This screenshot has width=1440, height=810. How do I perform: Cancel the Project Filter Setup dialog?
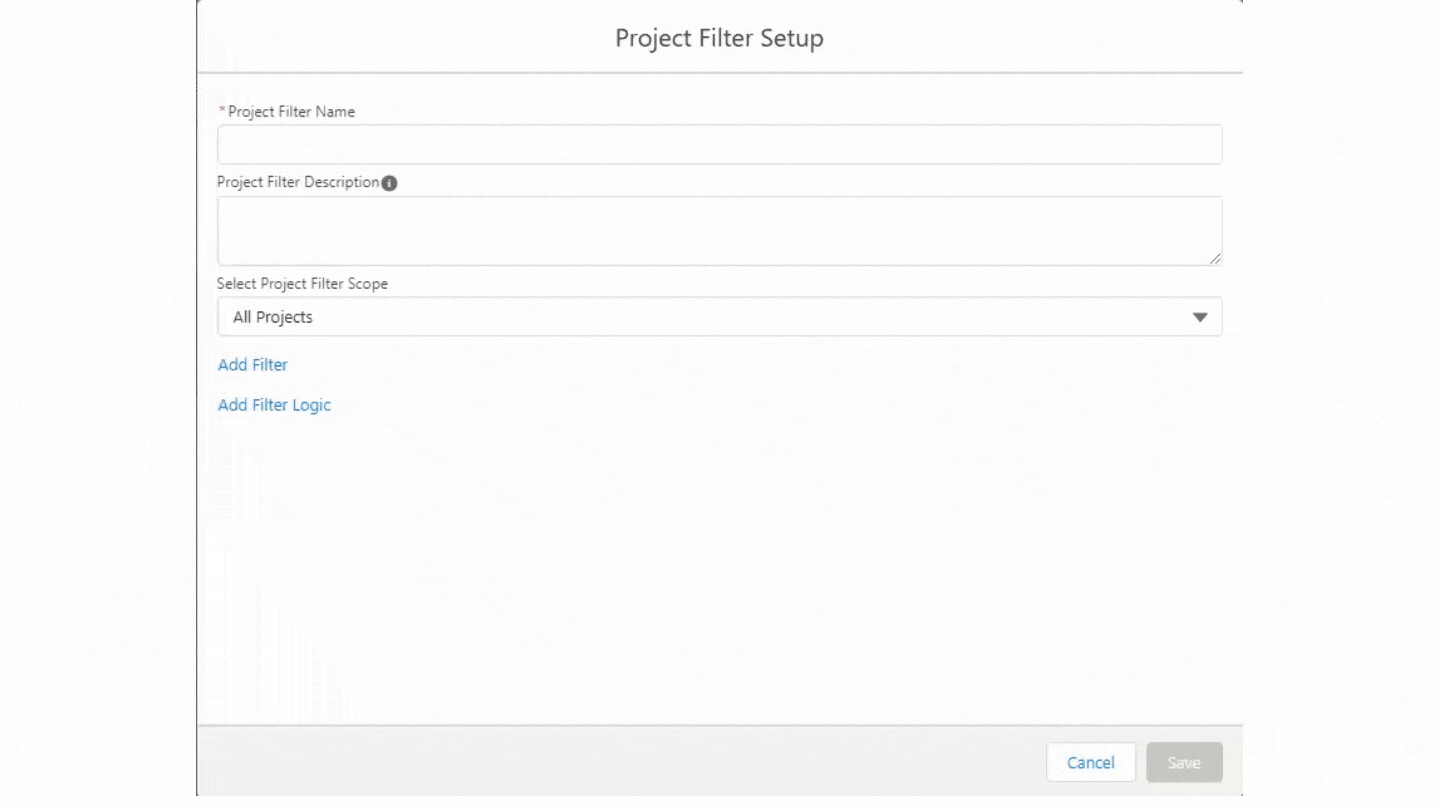1091,762
